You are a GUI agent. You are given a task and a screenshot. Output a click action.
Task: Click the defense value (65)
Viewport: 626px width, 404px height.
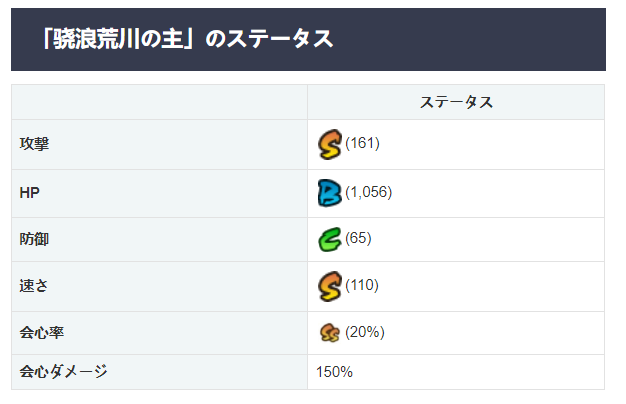[359, 238]
